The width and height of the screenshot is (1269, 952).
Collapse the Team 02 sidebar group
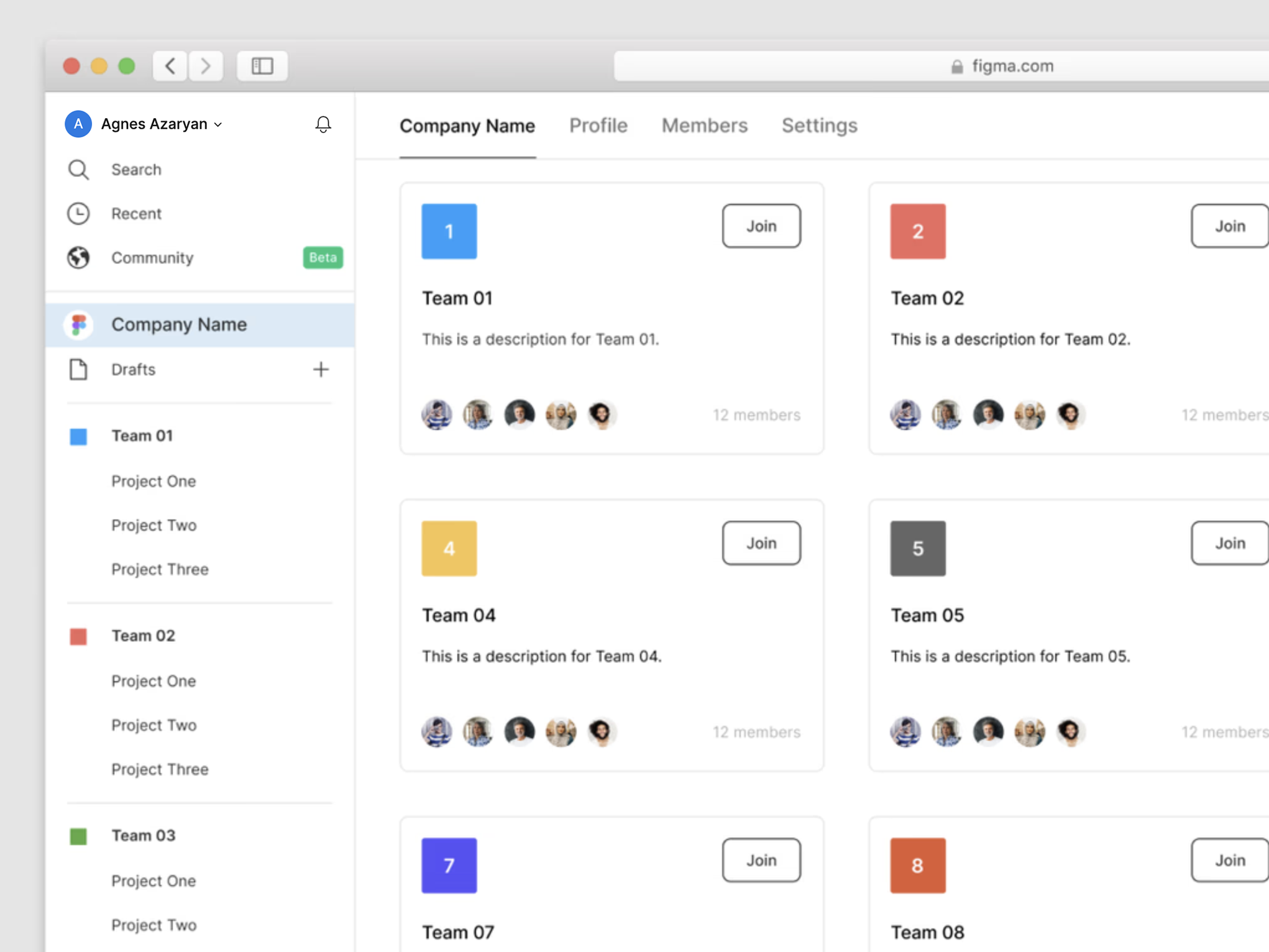(143, 636)
